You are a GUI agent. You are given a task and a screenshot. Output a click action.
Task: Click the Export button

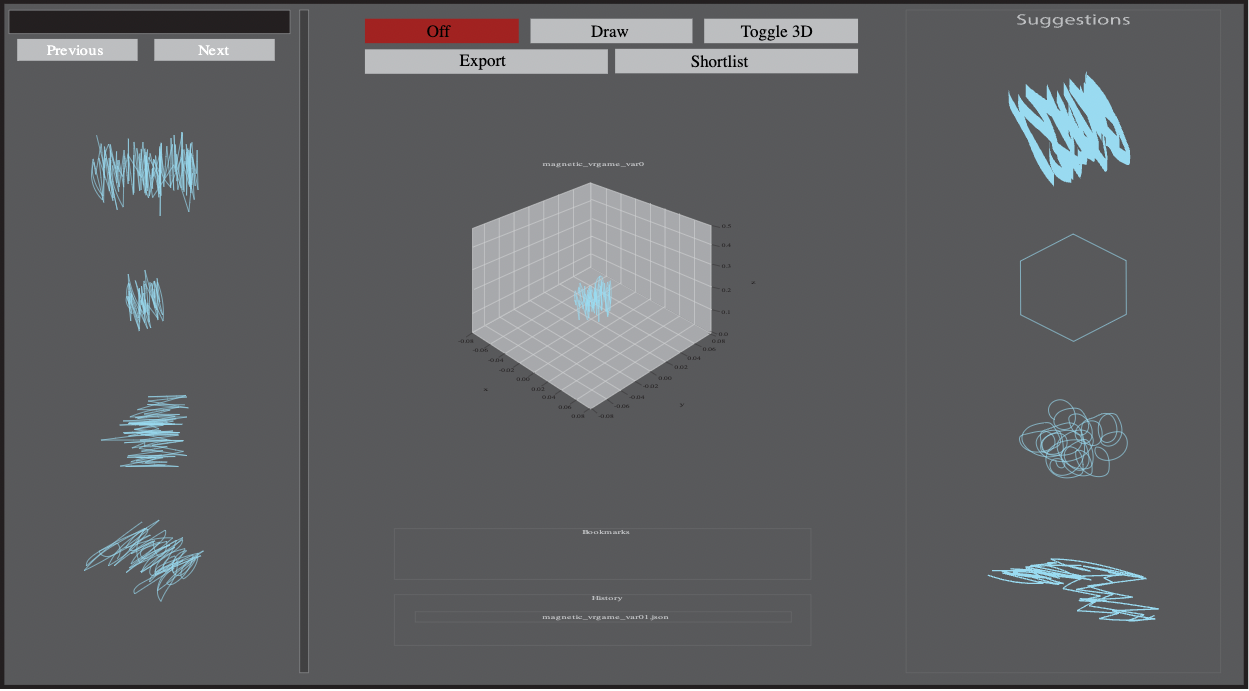tap(485, 61)
